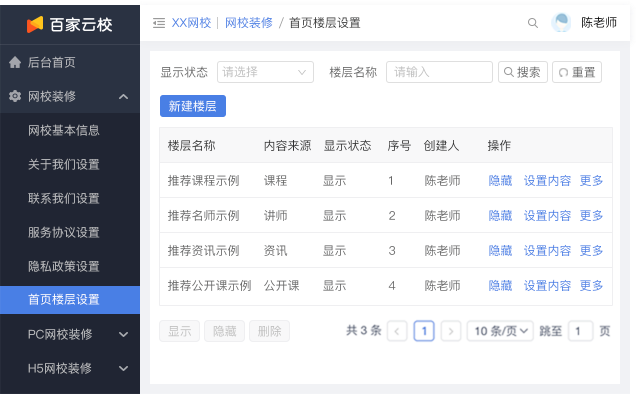Select page 1 in pagination
The height and width of the screenshot is (394, 637).
tap(424, 331)
